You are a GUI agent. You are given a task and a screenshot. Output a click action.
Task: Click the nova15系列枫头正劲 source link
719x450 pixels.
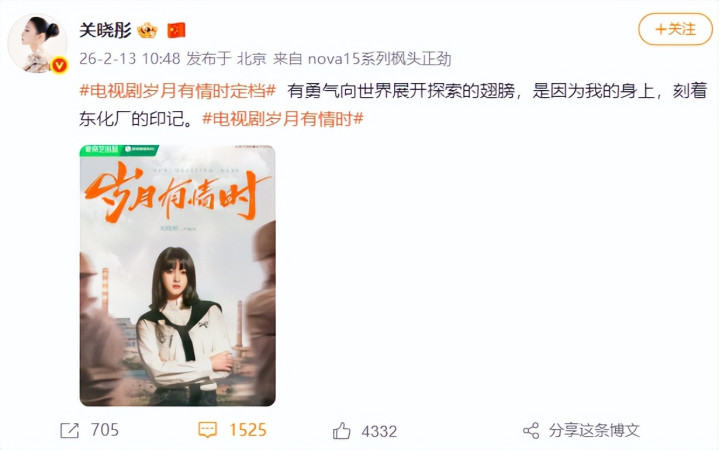(379, 59)
